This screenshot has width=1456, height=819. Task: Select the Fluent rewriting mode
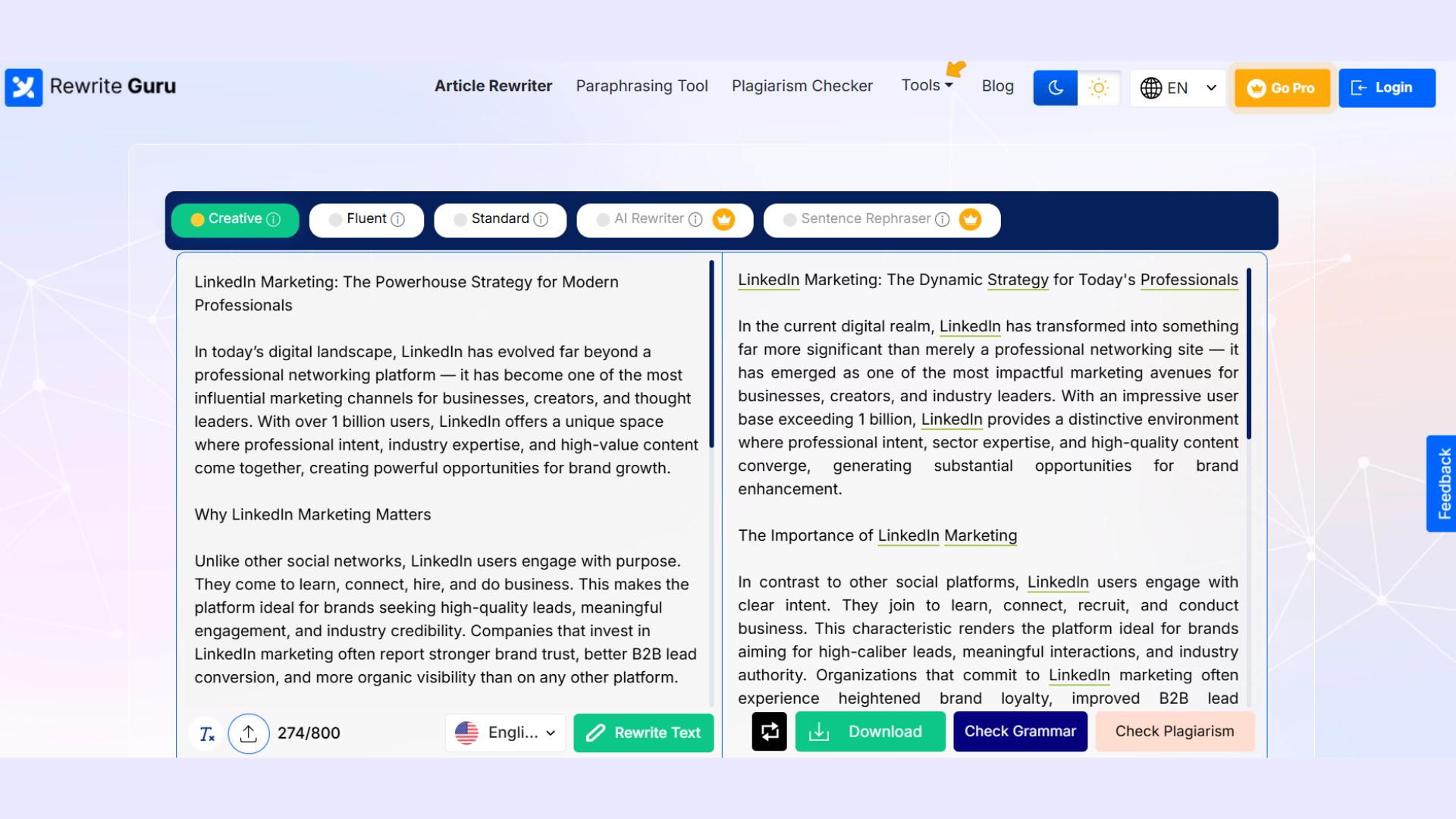(x=366, y=219)
